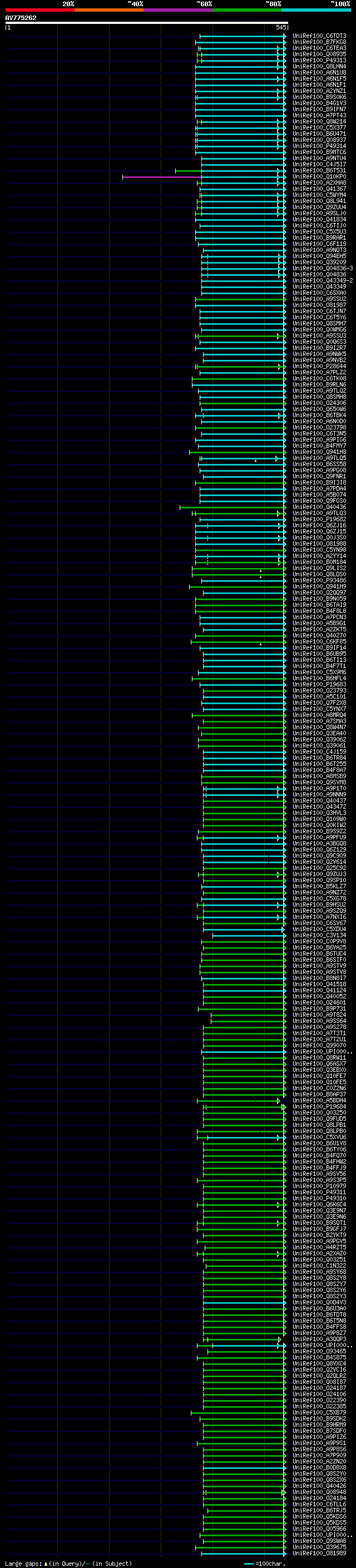Select hit label UniRef100_C5XVU6
Viewport: 356px width, 1568px height.
319,1137
